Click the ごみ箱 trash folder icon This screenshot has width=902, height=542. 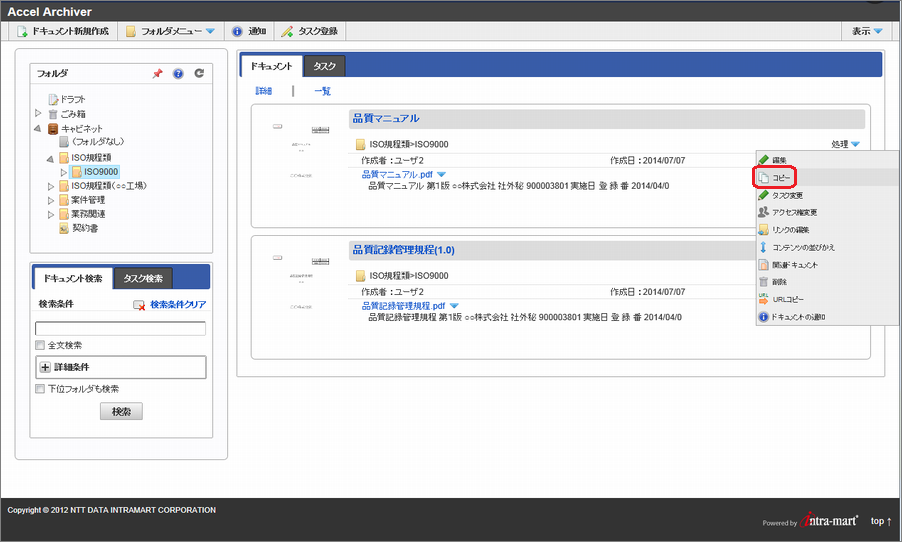[53, 114]
